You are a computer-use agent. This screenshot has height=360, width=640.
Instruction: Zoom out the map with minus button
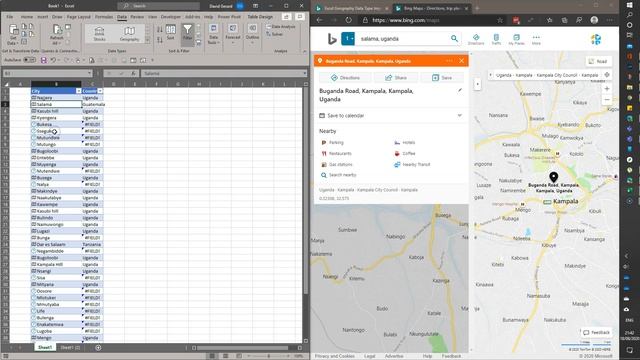(x=607, y=100)
